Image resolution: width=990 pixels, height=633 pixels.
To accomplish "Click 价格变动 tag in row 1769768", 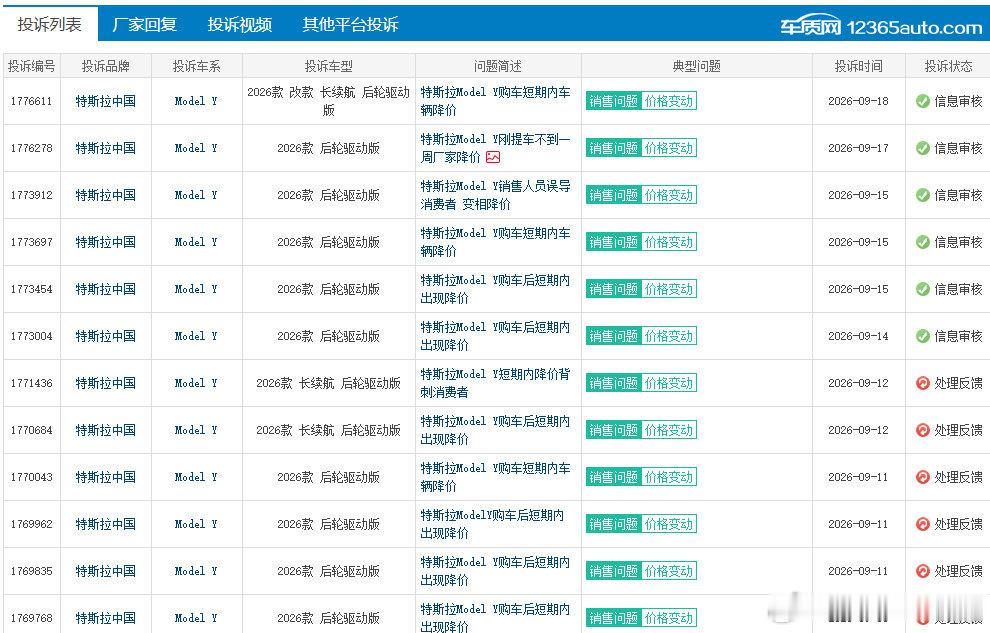I will click(x=669, y=618).
